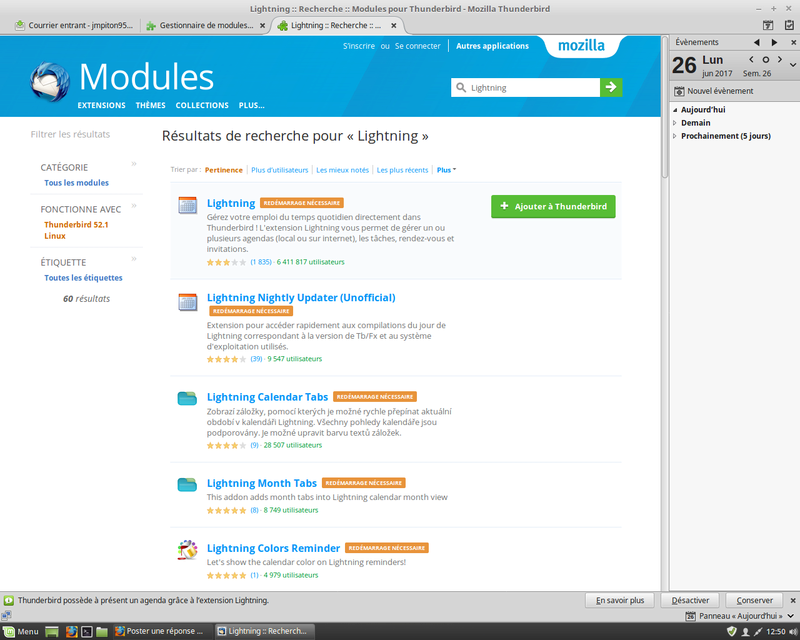Open the tasks tab icon in tab bar
Image resolution: width=800 pixels, height=640 pixels.
click(789, 25)
